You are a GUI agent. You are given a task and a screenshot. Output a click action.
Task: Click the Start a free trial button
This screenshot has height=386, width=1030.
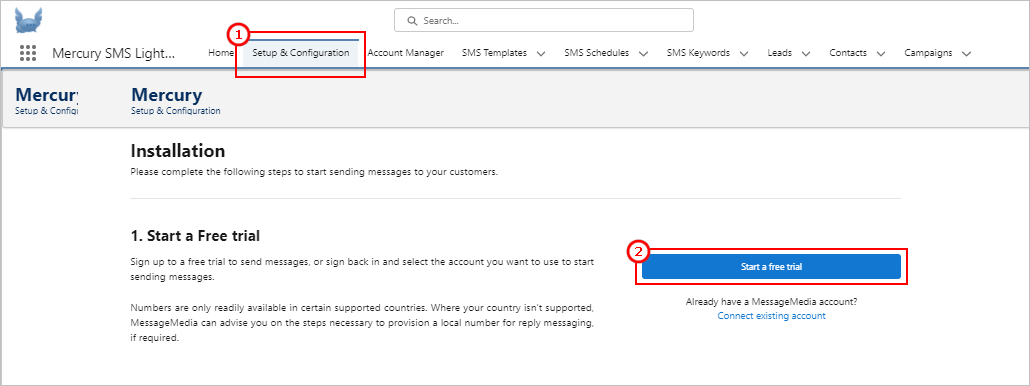(x=771, y=267)
